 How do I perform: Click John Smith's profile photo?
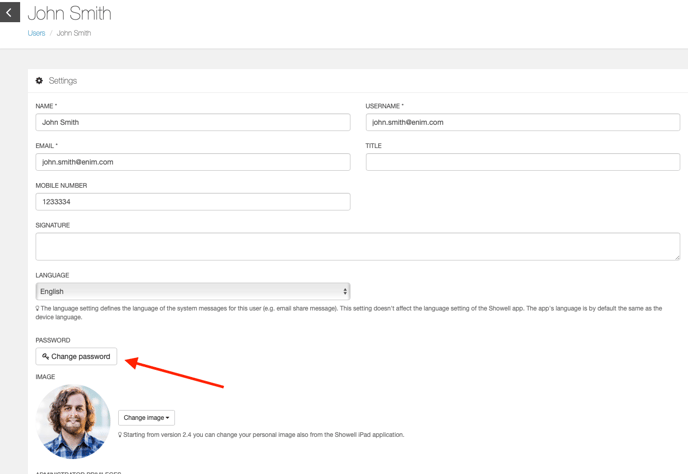point(73,422)
